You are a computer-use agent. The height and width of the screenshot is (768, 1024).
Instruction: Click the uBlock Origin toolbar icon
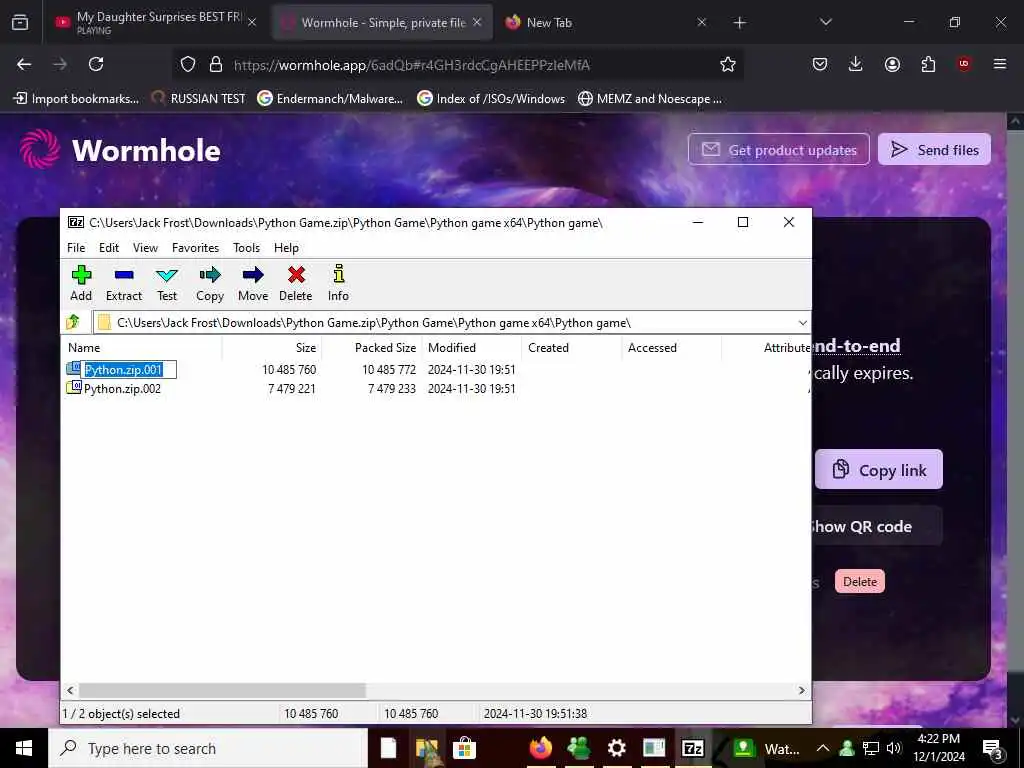(x=964, y=64)
